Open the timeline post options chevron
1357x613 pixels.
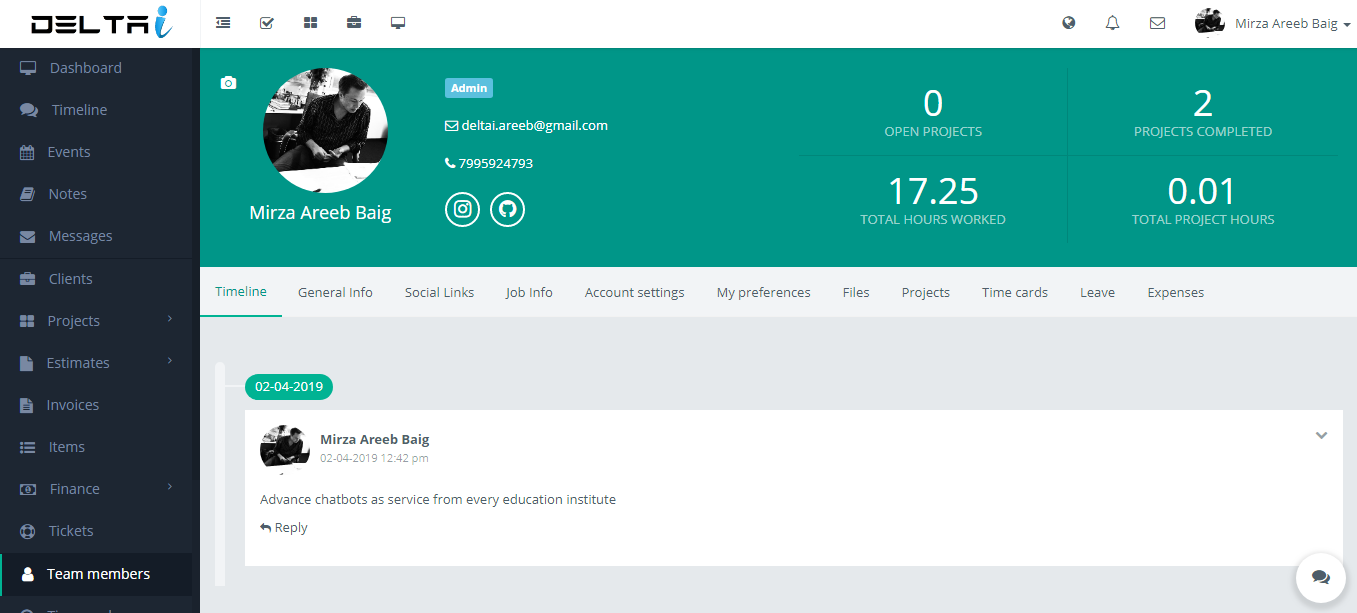pyautogui.click(x=1321, y=435)
